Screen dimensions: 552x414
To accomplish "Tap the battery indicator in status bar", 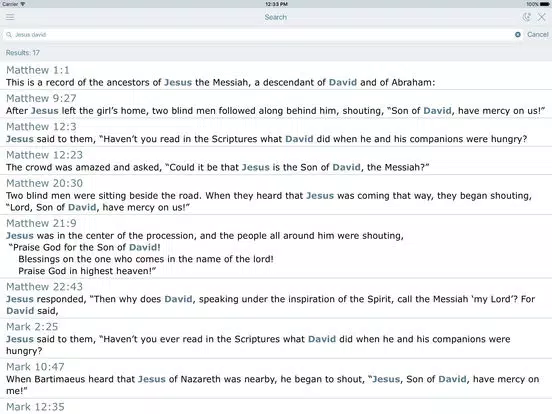I will click(x=544, y=4).
